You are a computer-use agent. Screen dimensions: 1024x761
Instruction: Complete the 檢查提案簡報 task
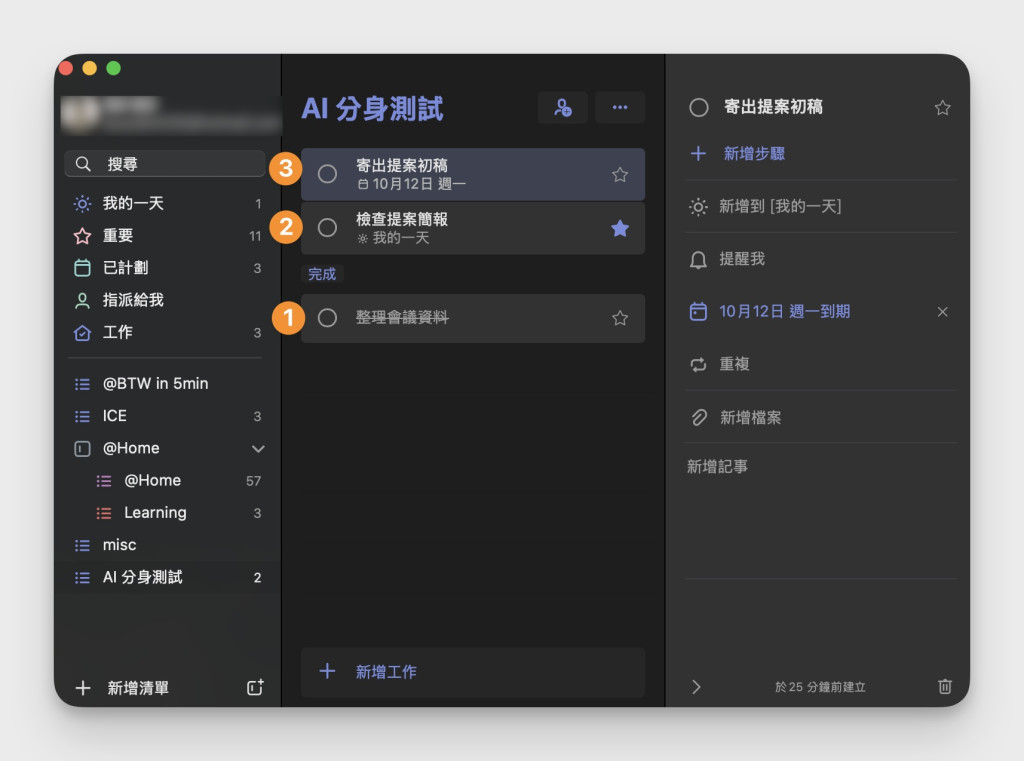327,228
